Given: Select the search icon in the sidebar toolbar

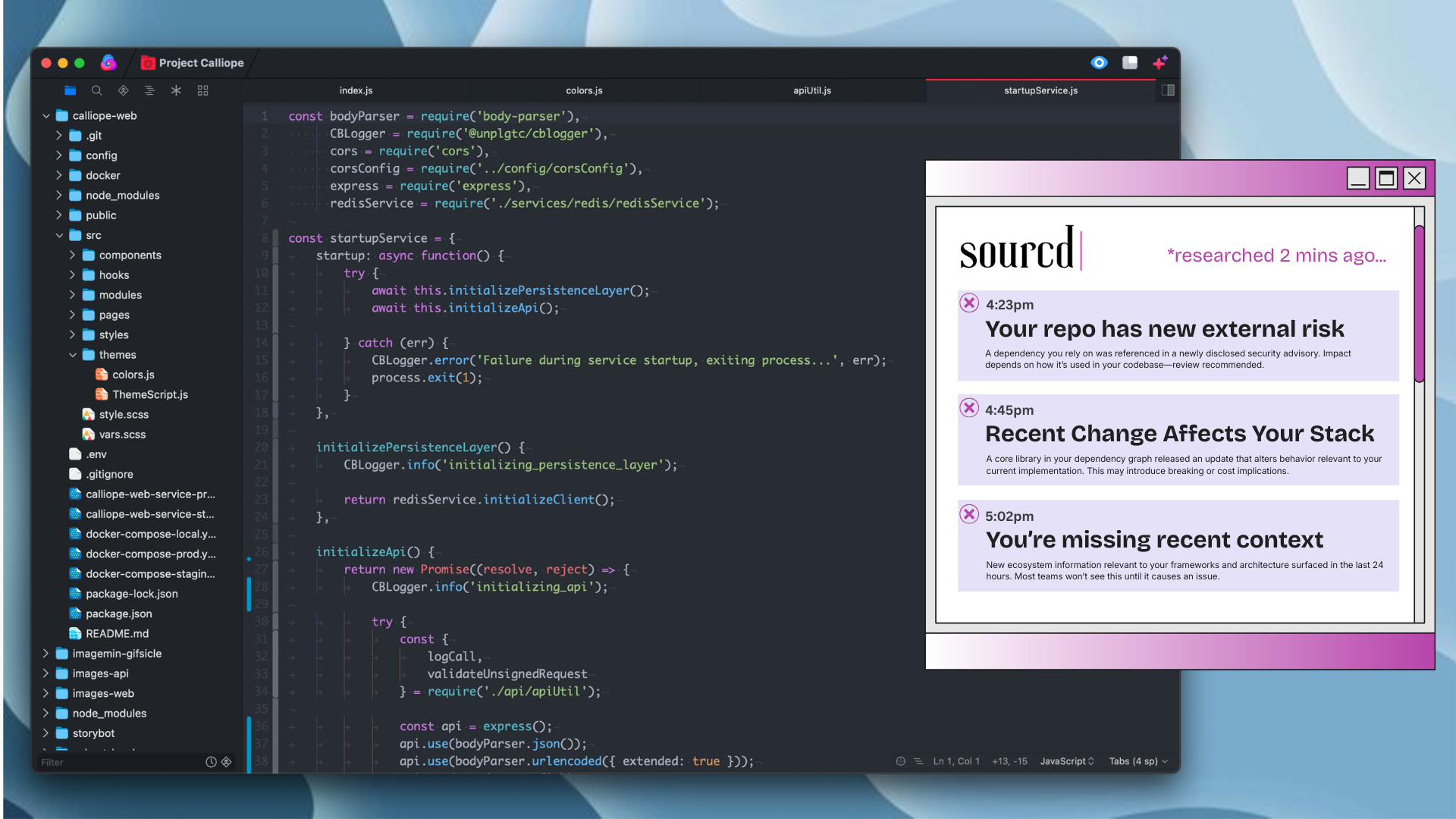Looking at the screenshot, I should 96,90.
